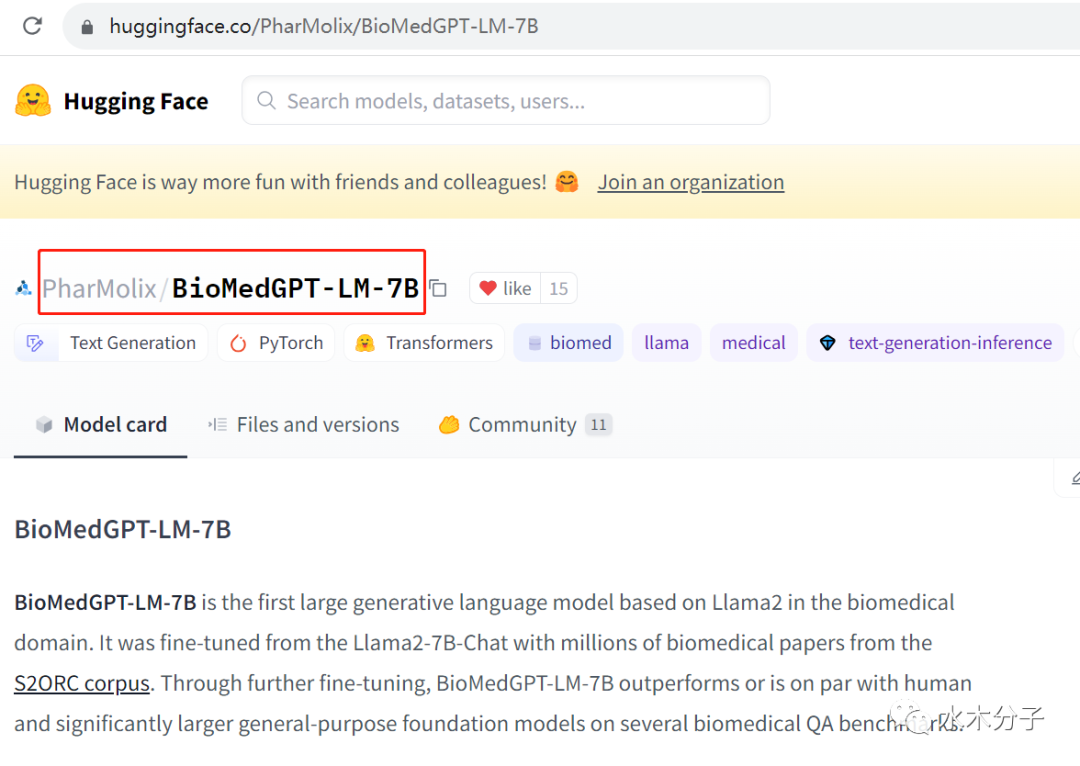This screenshot has width=1080, height=766.
Task: Click the Hugging Face home text
Action: point(136,101)
